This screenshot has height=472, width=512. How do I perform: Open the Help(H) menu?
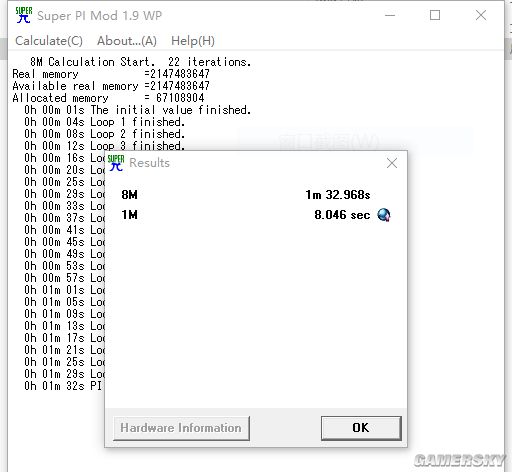(x=193, y=41)
